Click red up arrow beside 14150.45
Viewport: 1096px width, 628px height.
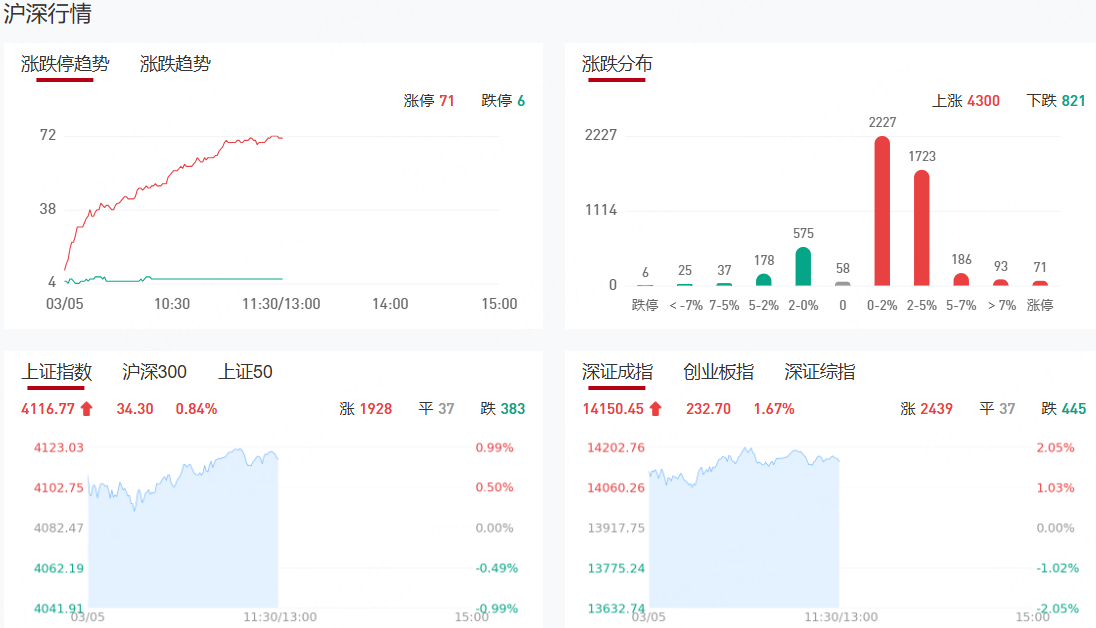655,408
